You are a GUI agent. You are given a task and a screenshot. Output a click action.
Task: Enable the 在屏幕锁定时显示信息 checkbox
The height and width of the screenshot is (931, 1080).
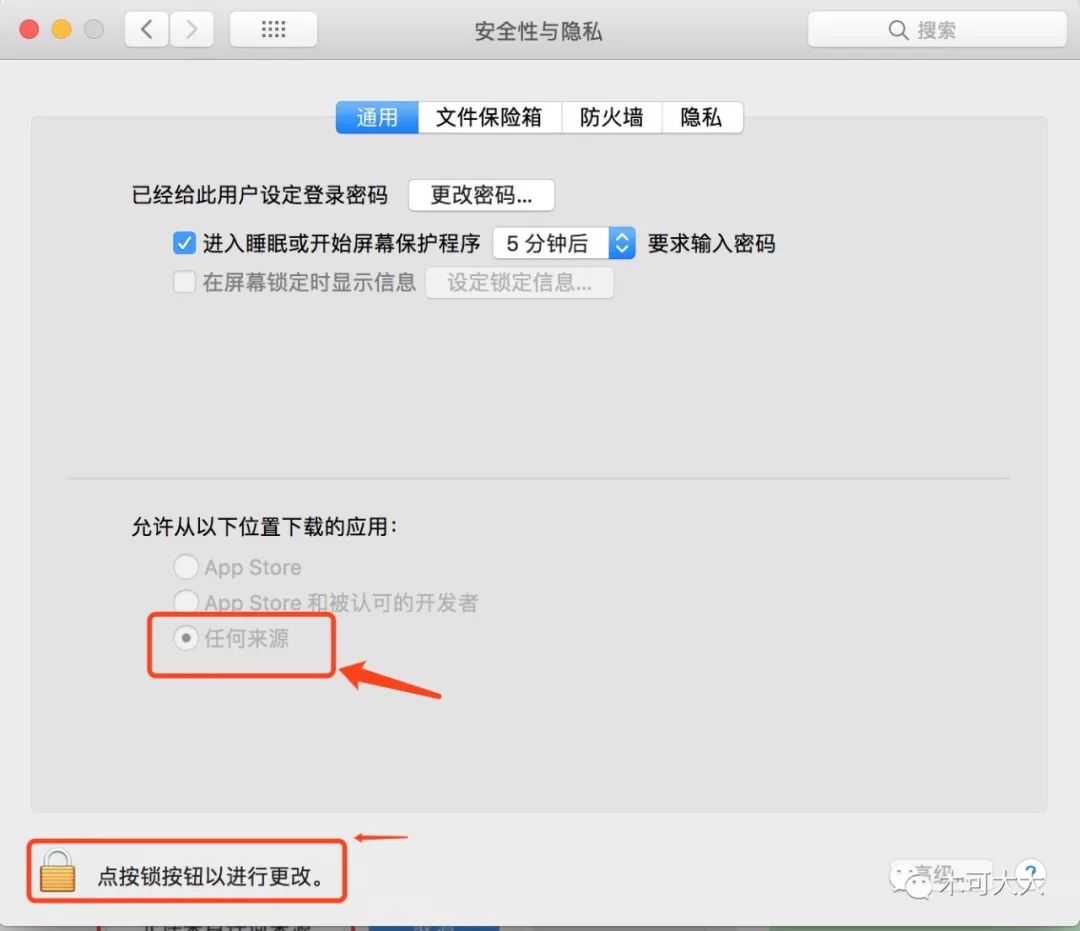coord(184,282)
